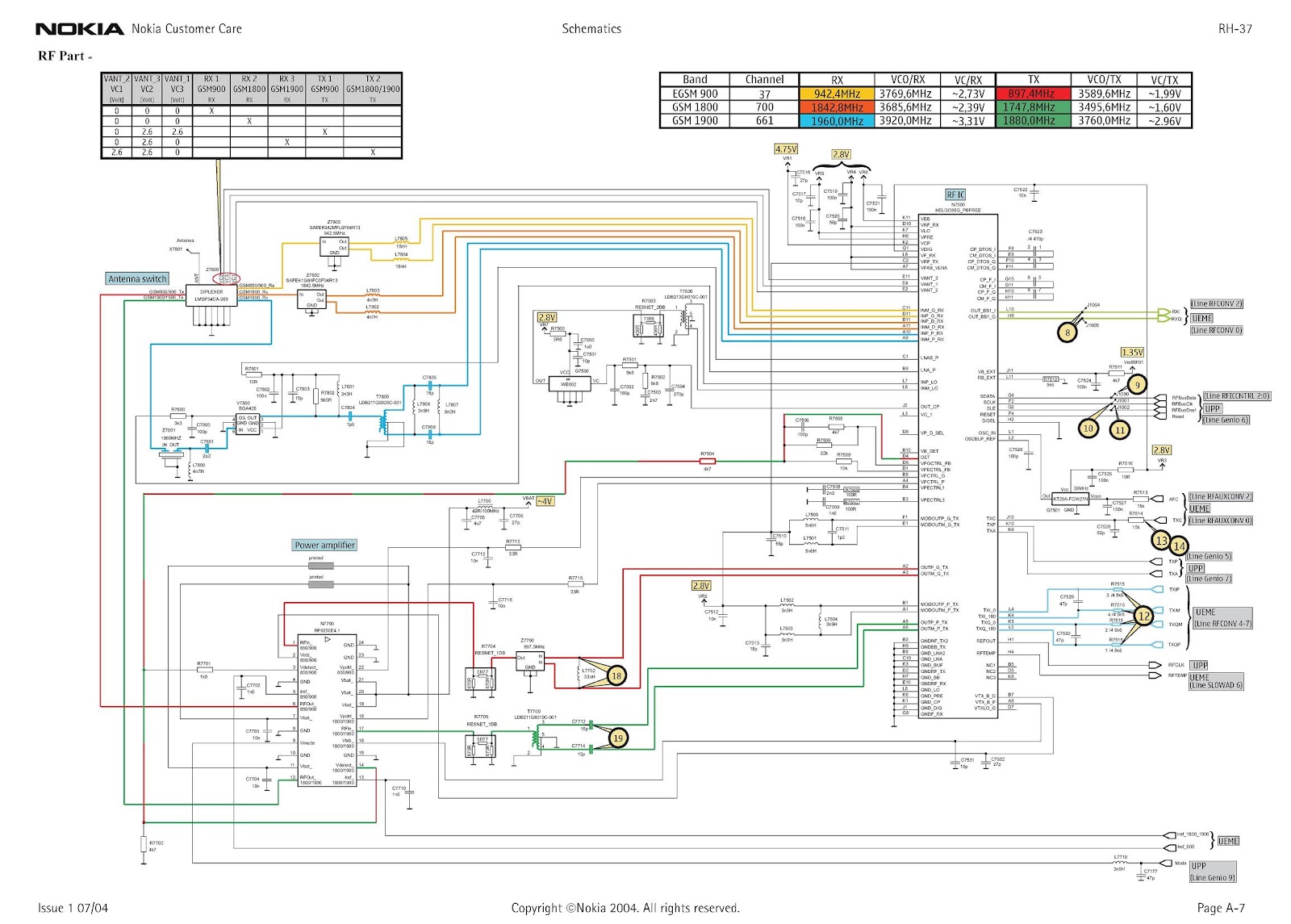This screenshot has width=1291, height=924.
Task: Click test point marker 18
Action: 616,675
